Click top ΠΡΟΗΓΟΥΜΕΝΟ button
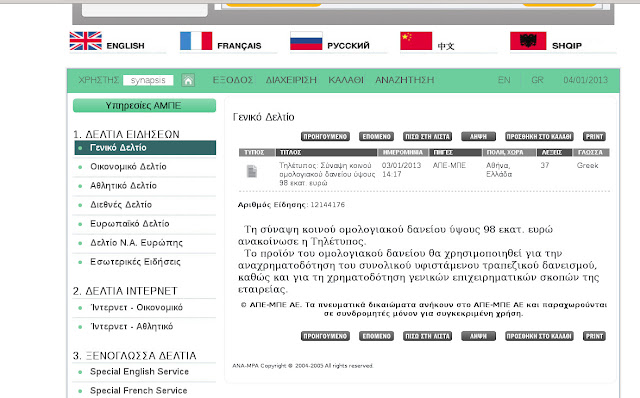 tap(325, 136)
